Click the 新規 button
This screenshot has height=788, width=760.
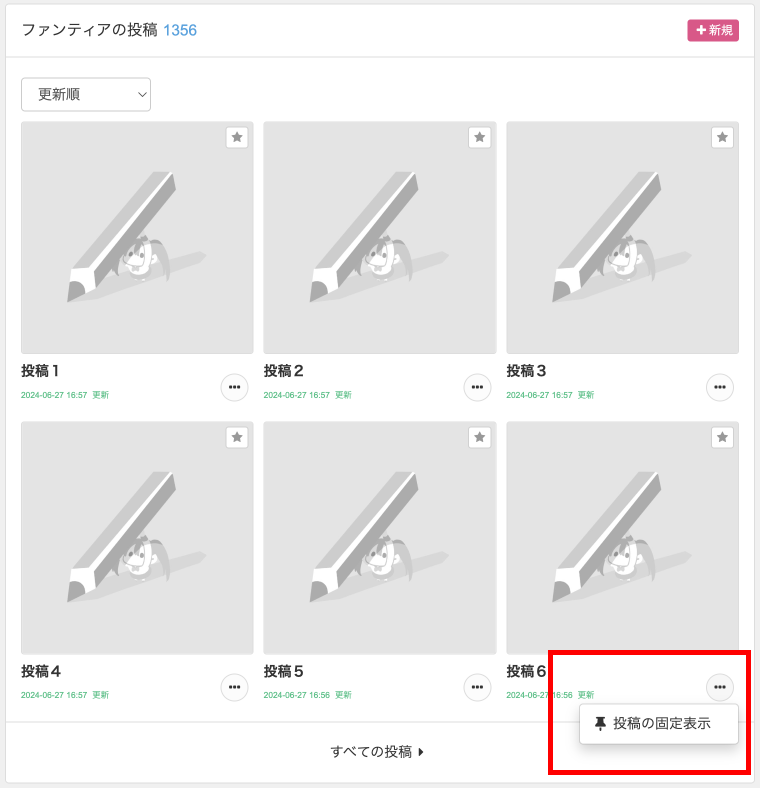(713, 30)
